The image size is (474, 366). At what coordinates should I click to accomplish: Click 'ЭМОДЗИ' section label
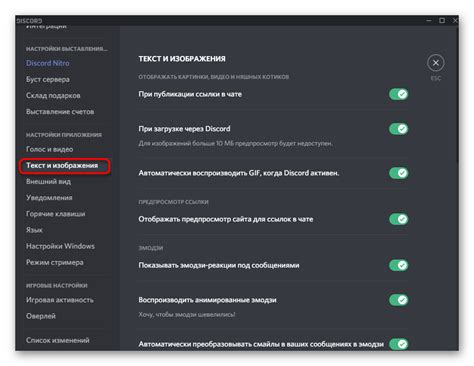[x=151, y=248]
